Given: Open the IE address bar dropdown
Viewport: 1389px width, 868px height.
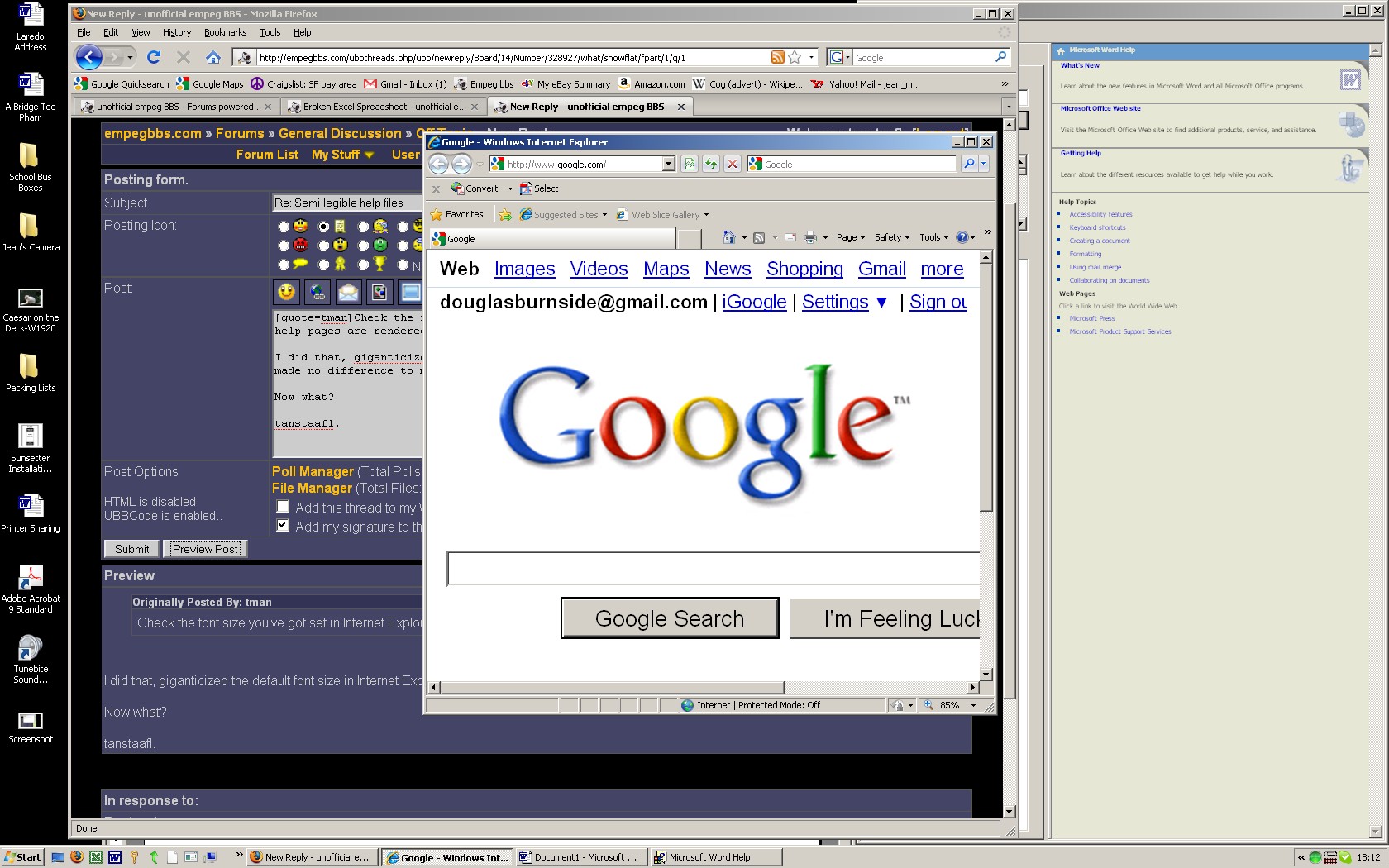Looking at the screenshot, I should pyautogui.click(x=668, y=164).
